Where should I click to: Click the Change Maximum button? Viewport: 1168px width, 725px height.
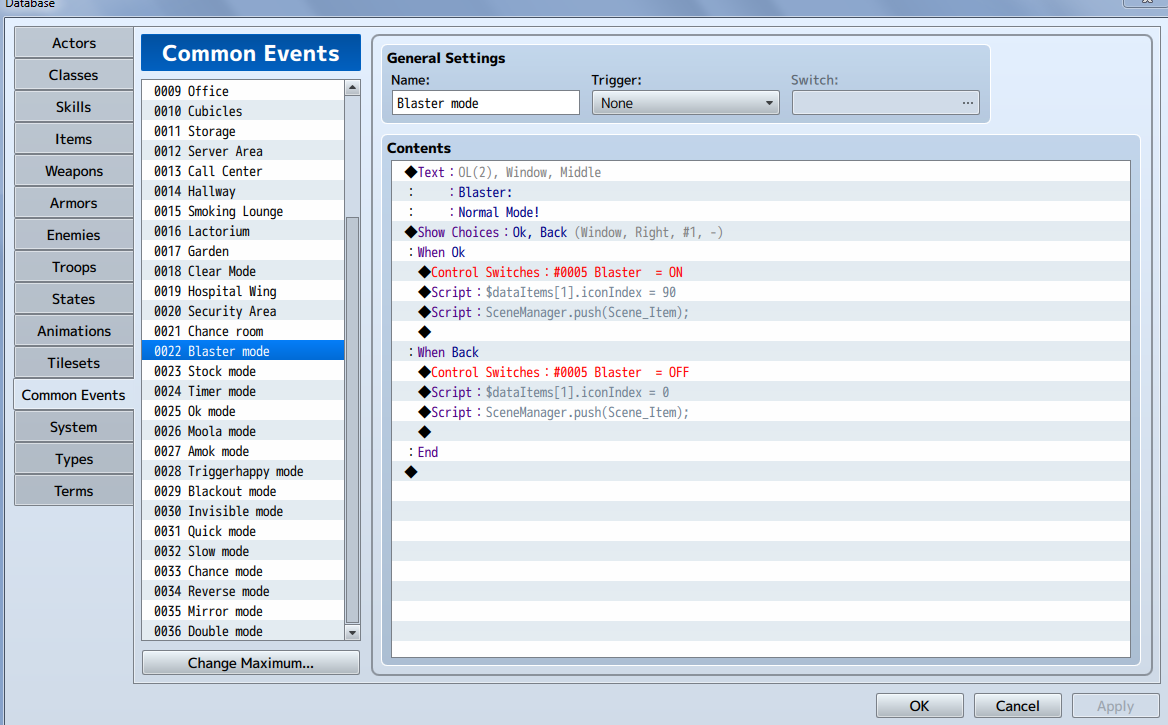(251, 663)
